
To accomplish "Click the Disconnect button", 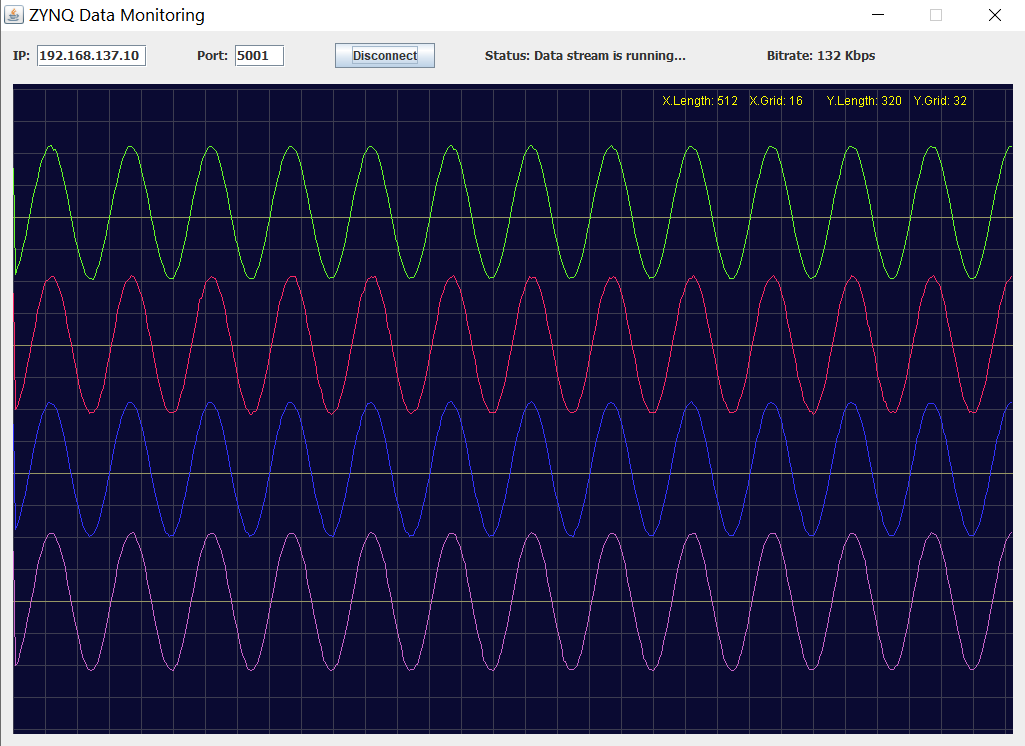I will click(384, 56).
